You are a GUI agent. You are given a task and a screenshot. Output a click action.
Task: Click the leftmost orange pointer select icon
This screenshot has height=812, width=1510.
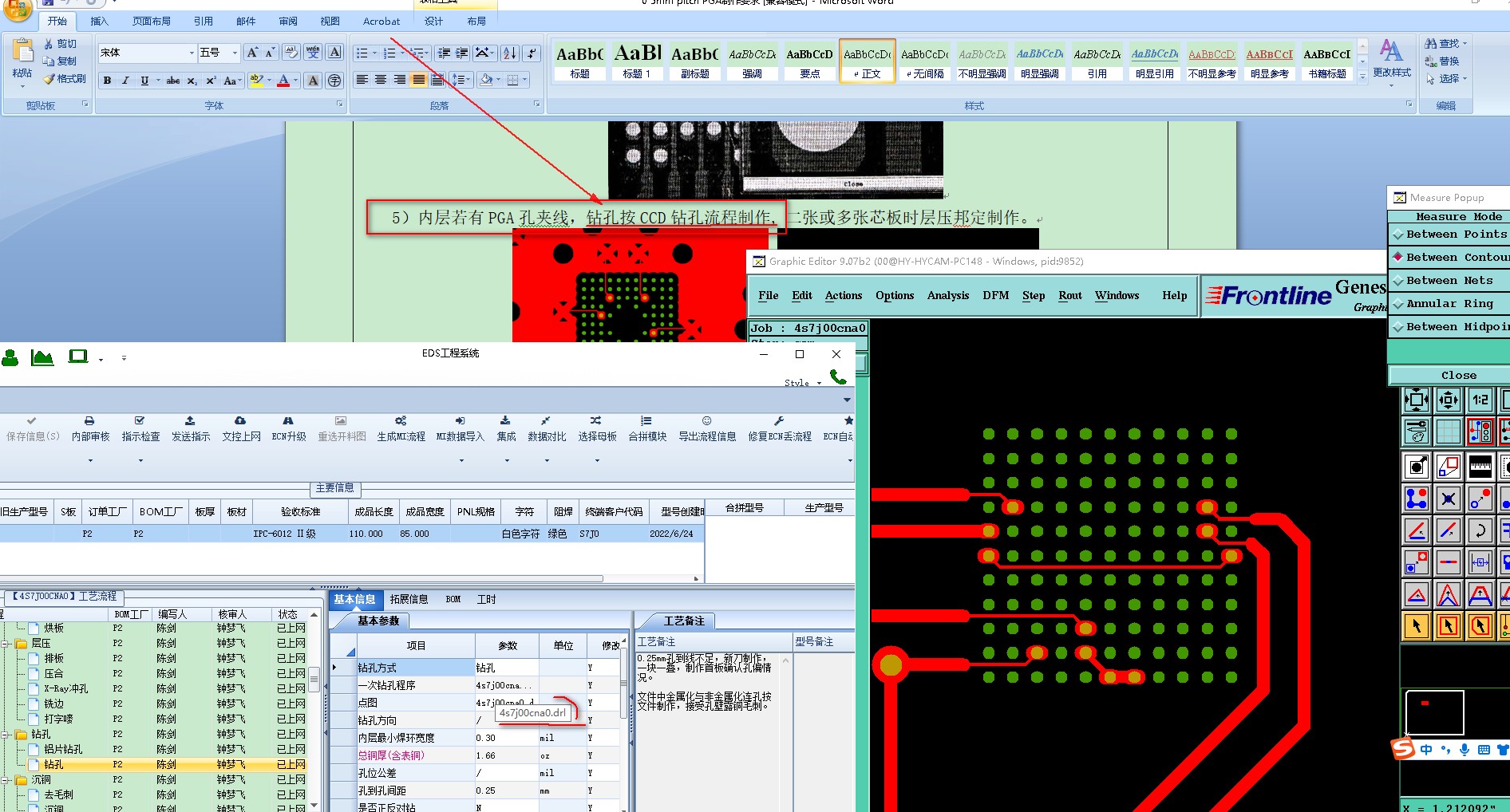coord(1417,626)
